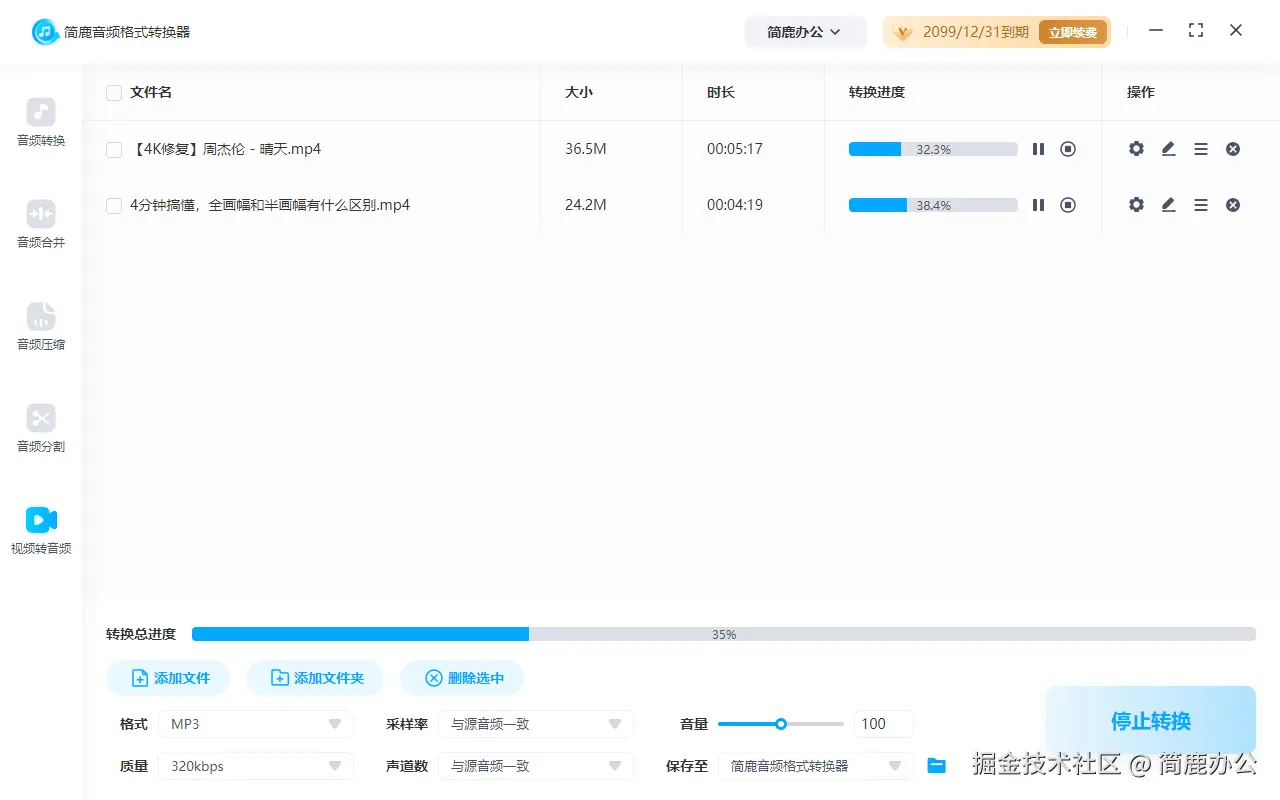Click the 32.3% progress bar
Screen dimensions: 1280x800
[933, 149]
